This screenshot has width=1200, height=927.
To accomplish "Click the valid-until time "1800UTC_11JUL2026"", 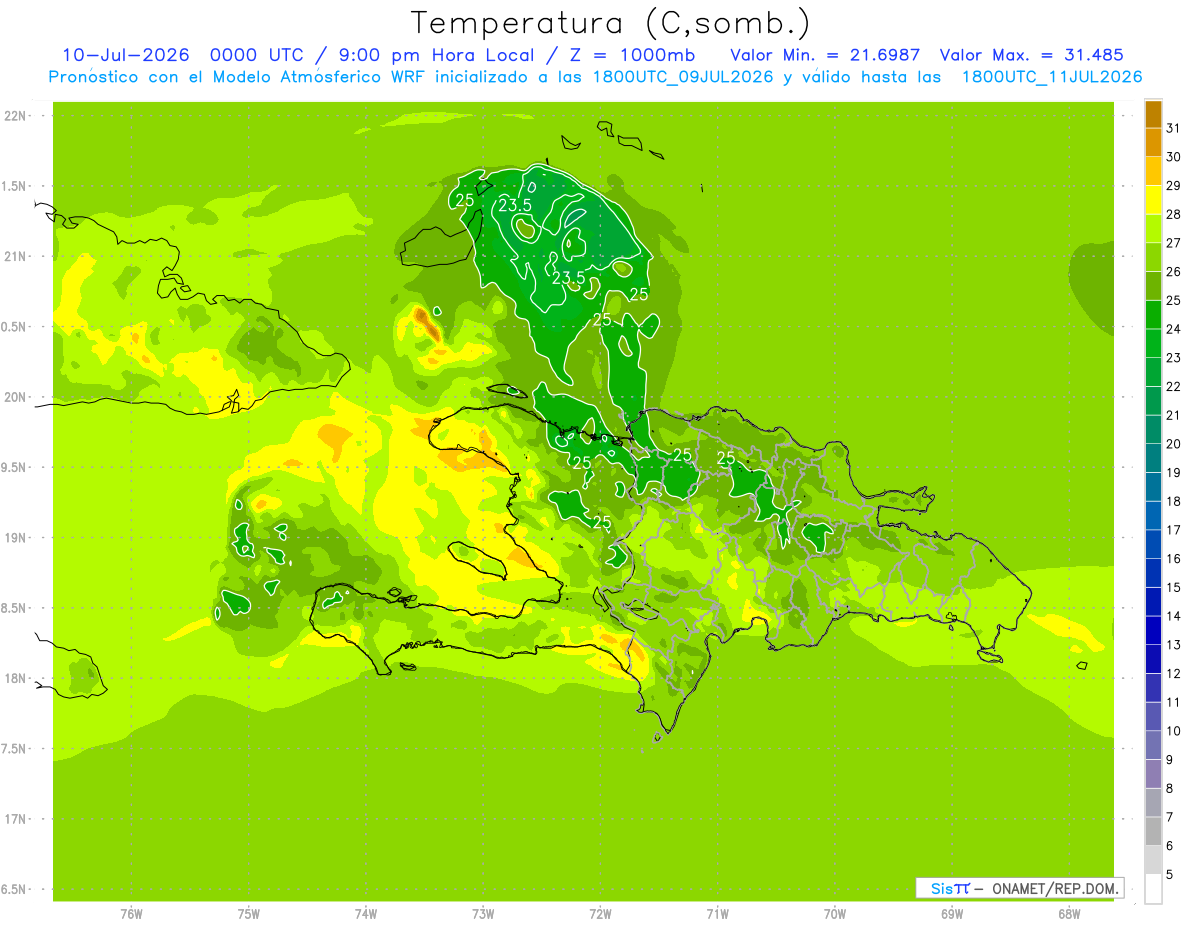I will pyautogui.click(x=1052, y=77).
